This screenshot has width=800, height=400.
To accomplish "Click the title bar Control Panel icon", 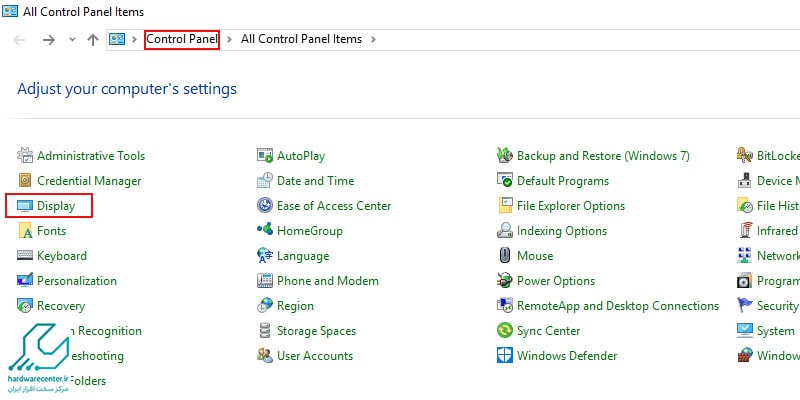I will point(10,11).
